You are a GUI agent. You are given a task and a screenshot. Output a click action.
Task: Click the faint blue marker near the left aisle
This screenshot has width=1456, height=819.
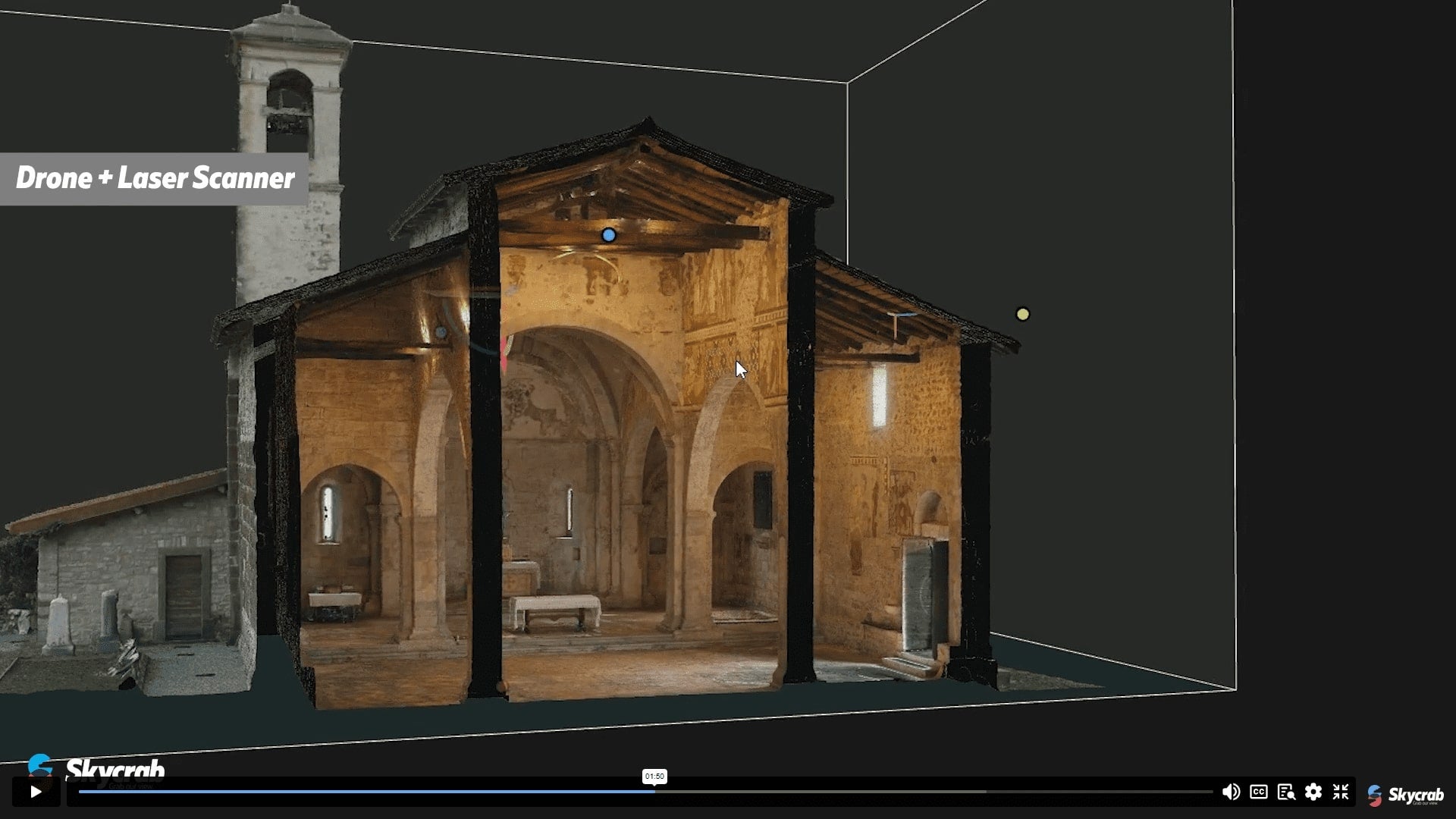441,332
